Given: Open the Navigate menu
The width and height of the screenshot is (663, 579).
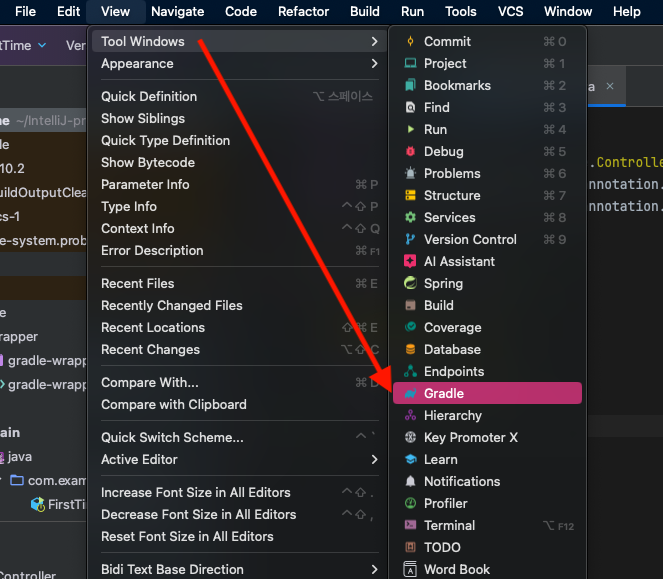Looking at the screenshot, I should click(178, 11).
